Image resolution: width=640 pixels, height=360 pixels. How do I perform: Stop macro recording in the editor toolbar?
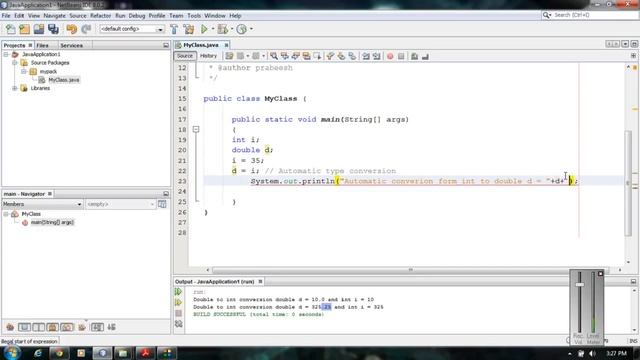pos(401,56)
